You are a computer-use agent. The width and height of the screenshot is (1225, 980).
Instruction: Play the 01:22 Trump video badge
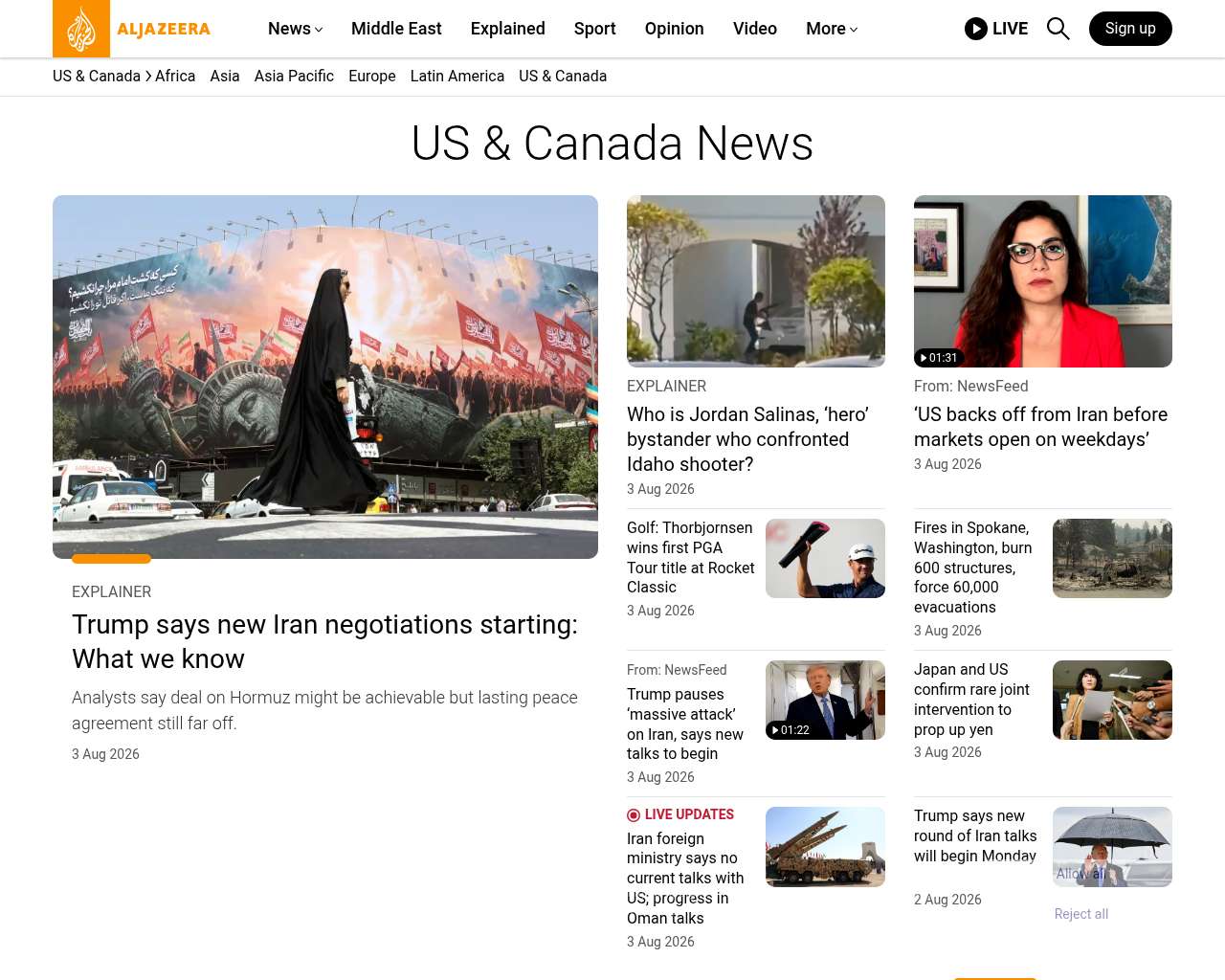(x=791, y=730)
